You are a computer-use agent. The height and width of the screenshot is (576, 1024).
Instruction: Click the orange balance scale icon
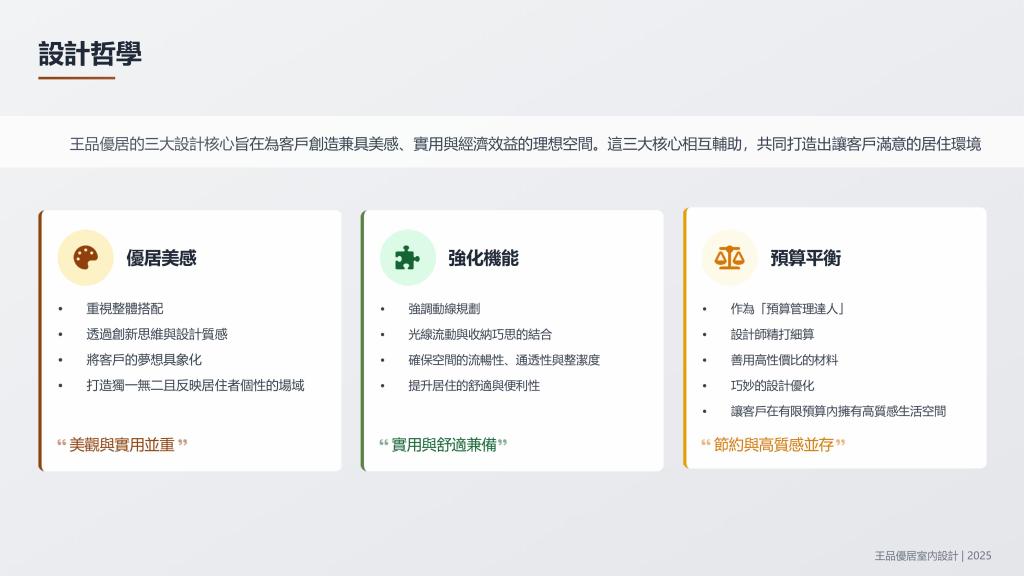[x=729, y=258]
